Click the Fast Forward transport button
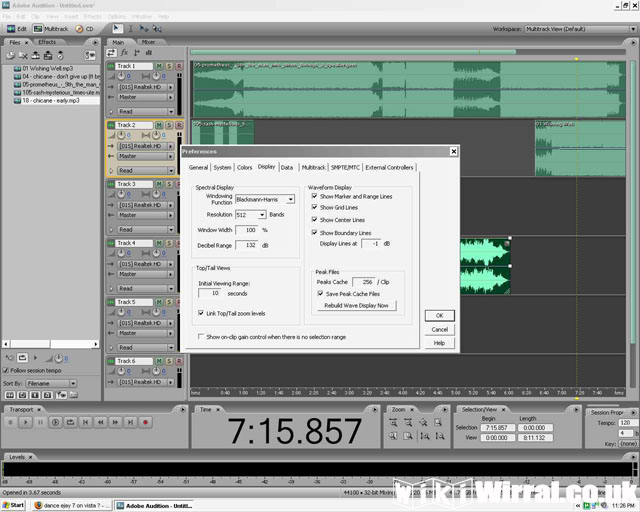 coord(116,422)
